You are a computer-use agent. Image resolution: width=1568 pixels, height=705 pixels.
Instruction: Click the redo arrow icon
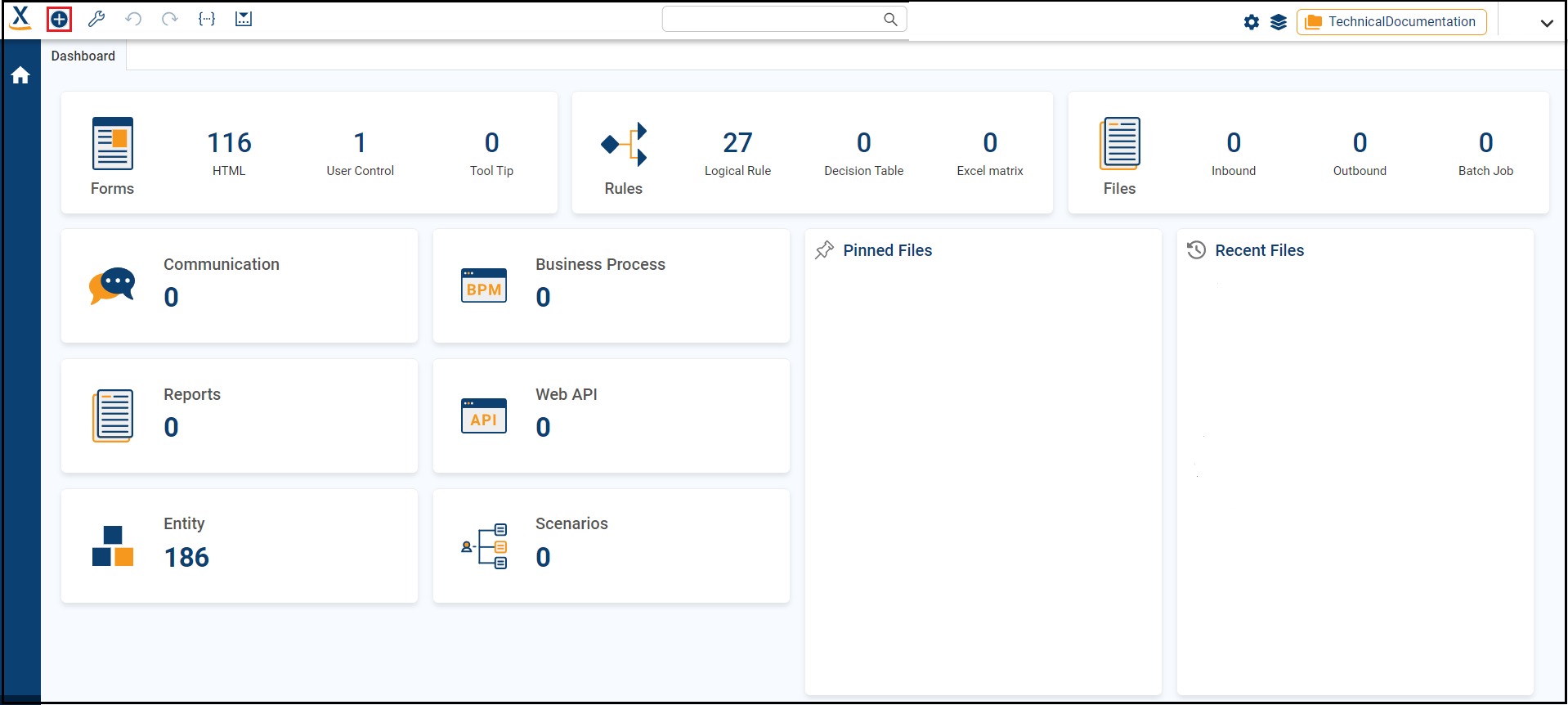coord(170,19)
